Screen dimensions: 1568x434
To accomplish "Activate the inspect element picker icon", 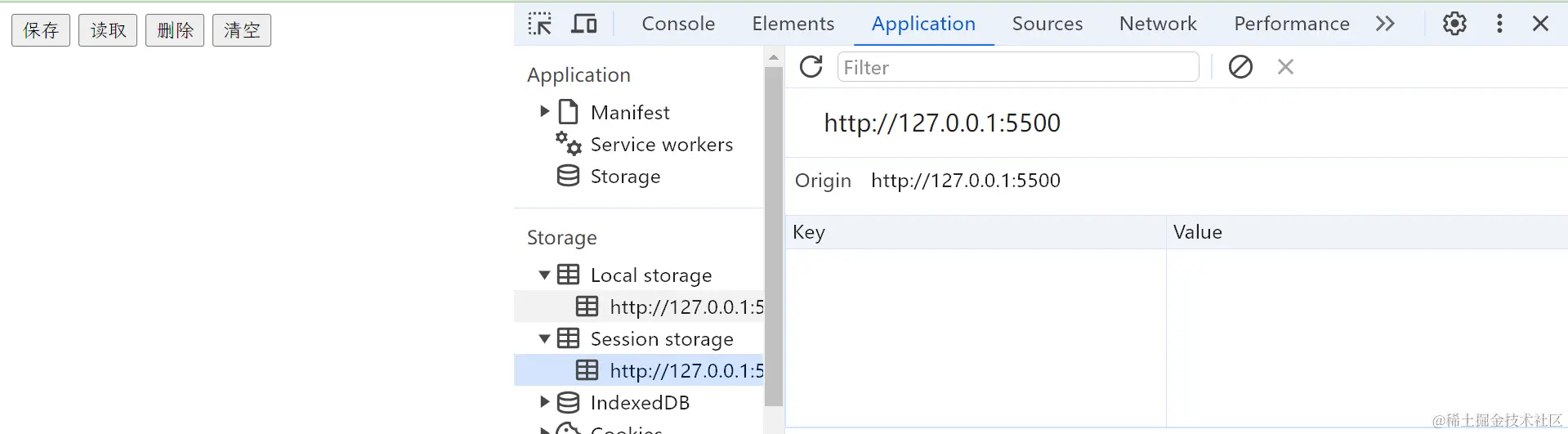I will pyautogui.click(x=540, y=24).
